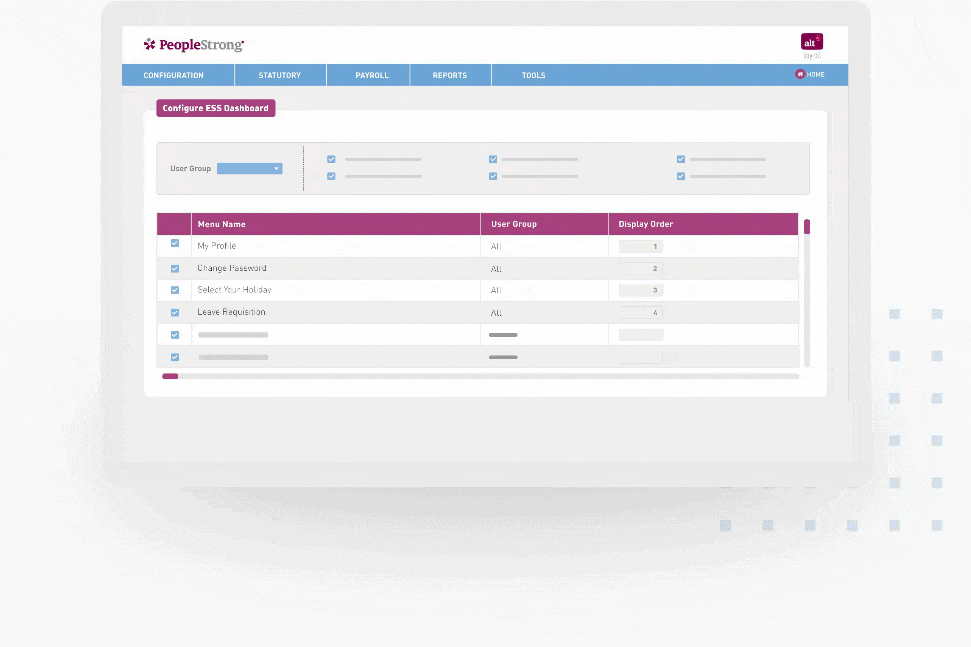The height and width of the screenshot is (647, 971).
Task: Open the User Group dropdown
Action: [250, 169]
